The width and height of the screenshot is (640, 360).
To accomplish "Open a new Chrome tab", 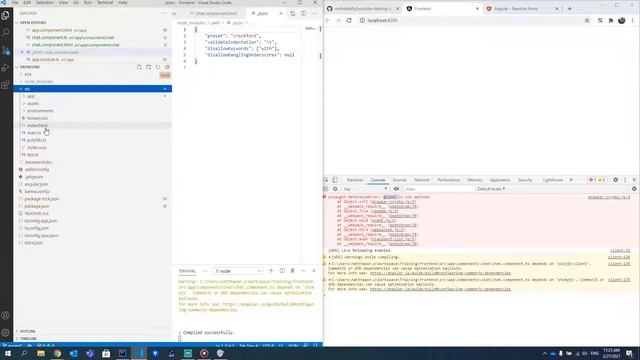I will (x=570, y=9).
